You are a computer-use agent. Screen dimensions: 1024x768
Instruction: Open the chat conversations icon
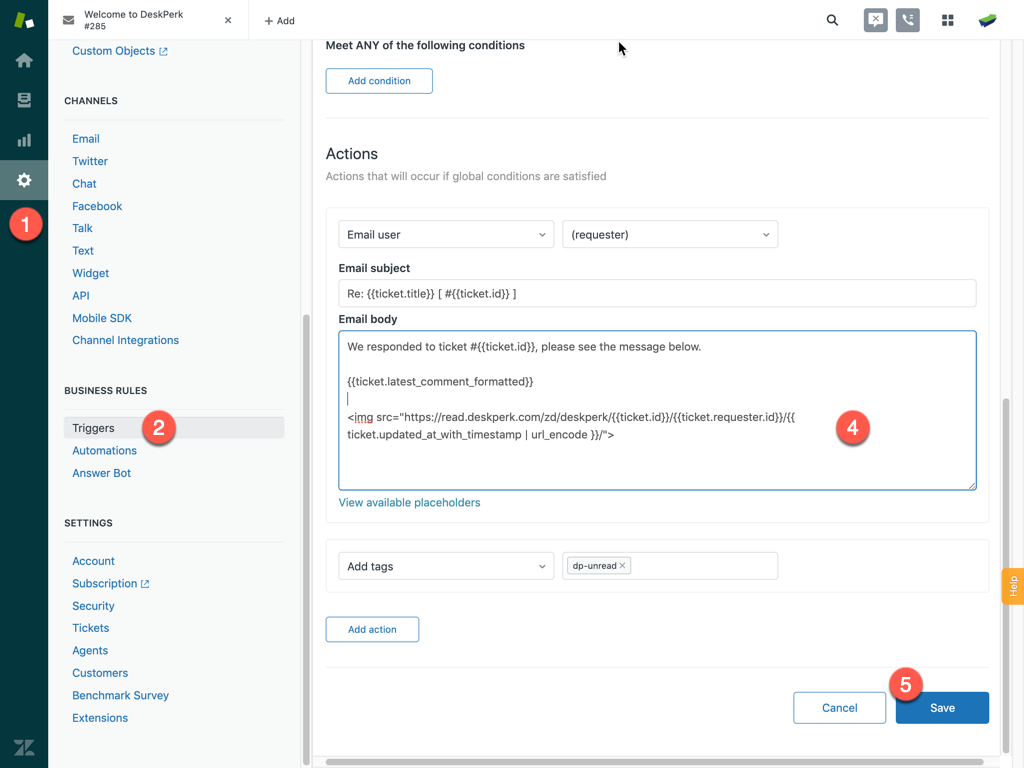(x=875, y=20)
